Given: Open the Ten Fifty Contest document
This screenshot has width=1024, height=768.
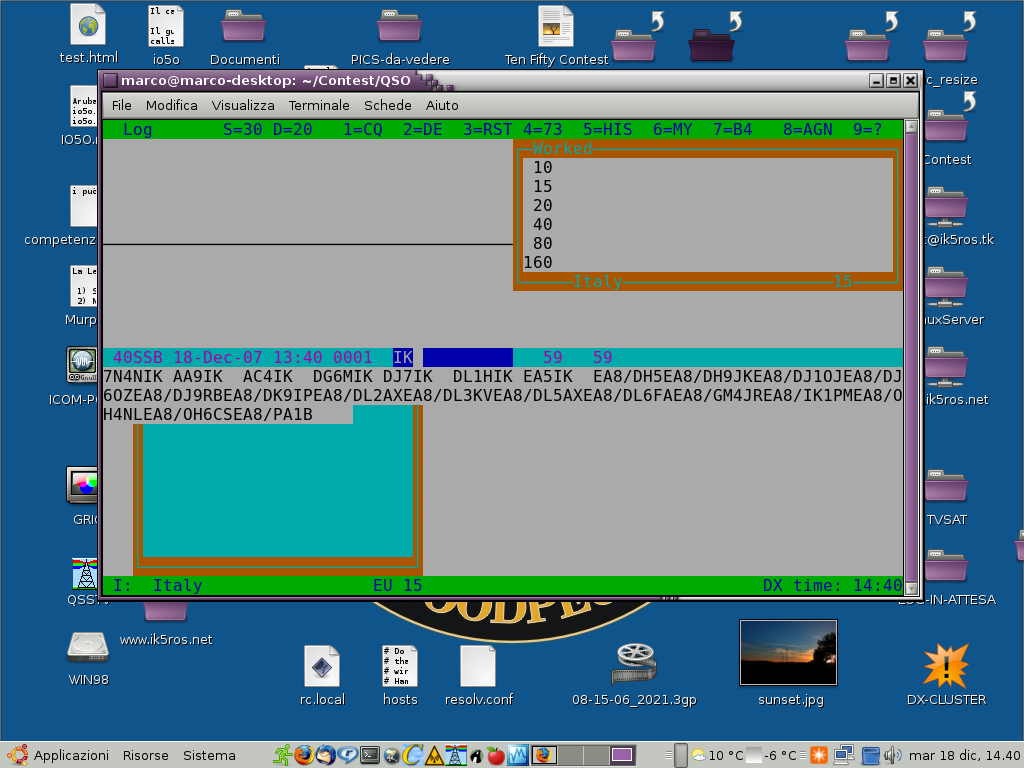Looking at the screenshot, I should 556,26.
